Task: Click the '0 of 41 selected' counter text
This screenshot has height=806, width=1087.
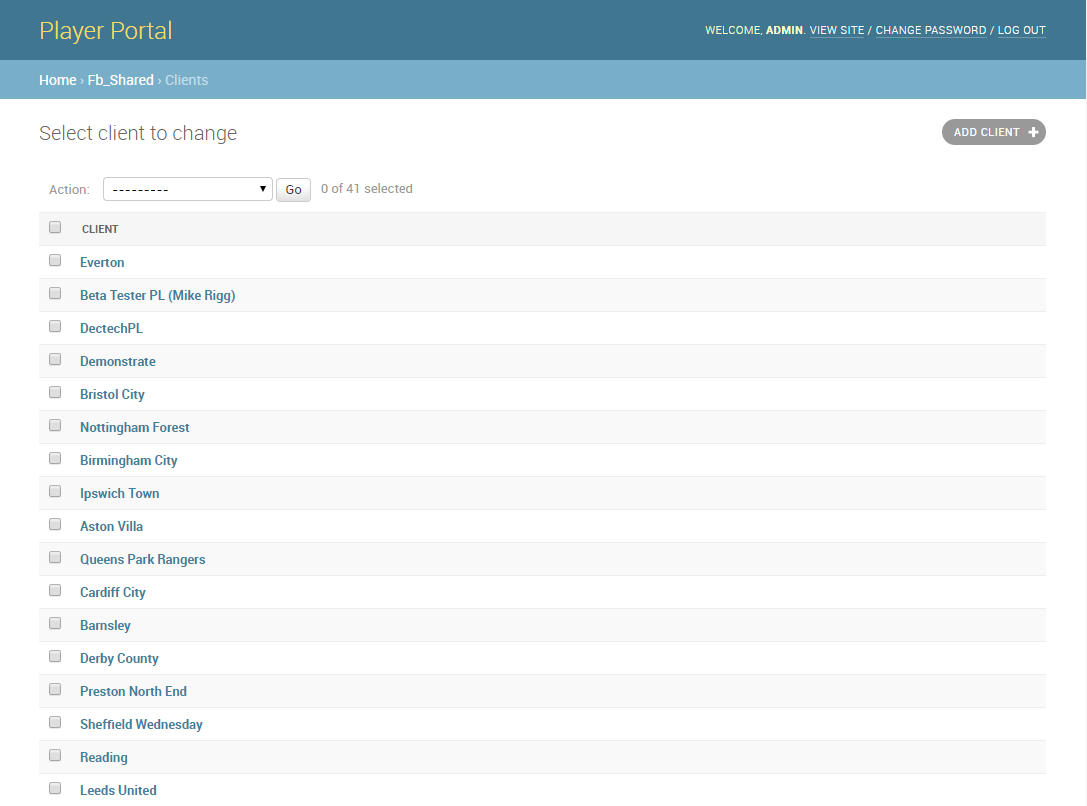Action: (367, 189)
